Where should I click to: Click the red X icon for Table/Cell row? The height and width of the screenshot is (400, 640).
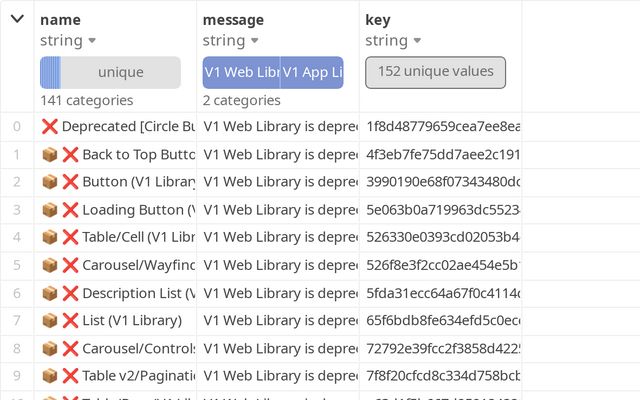click(70, 237)
